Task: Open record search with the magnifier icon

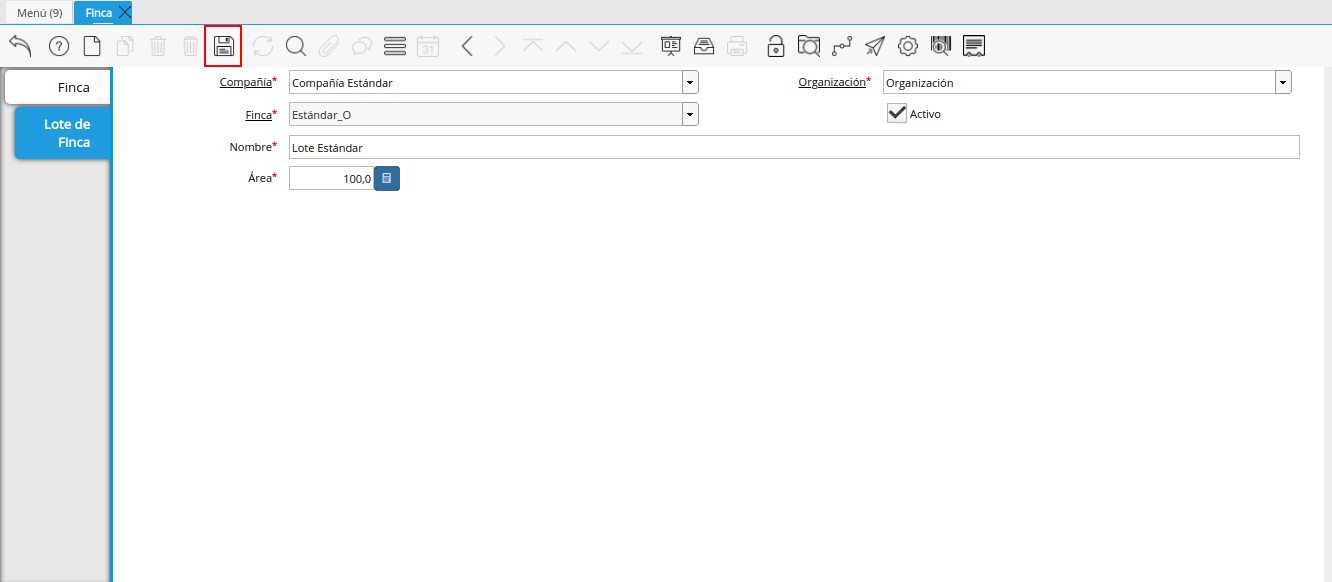Action: 296,45
